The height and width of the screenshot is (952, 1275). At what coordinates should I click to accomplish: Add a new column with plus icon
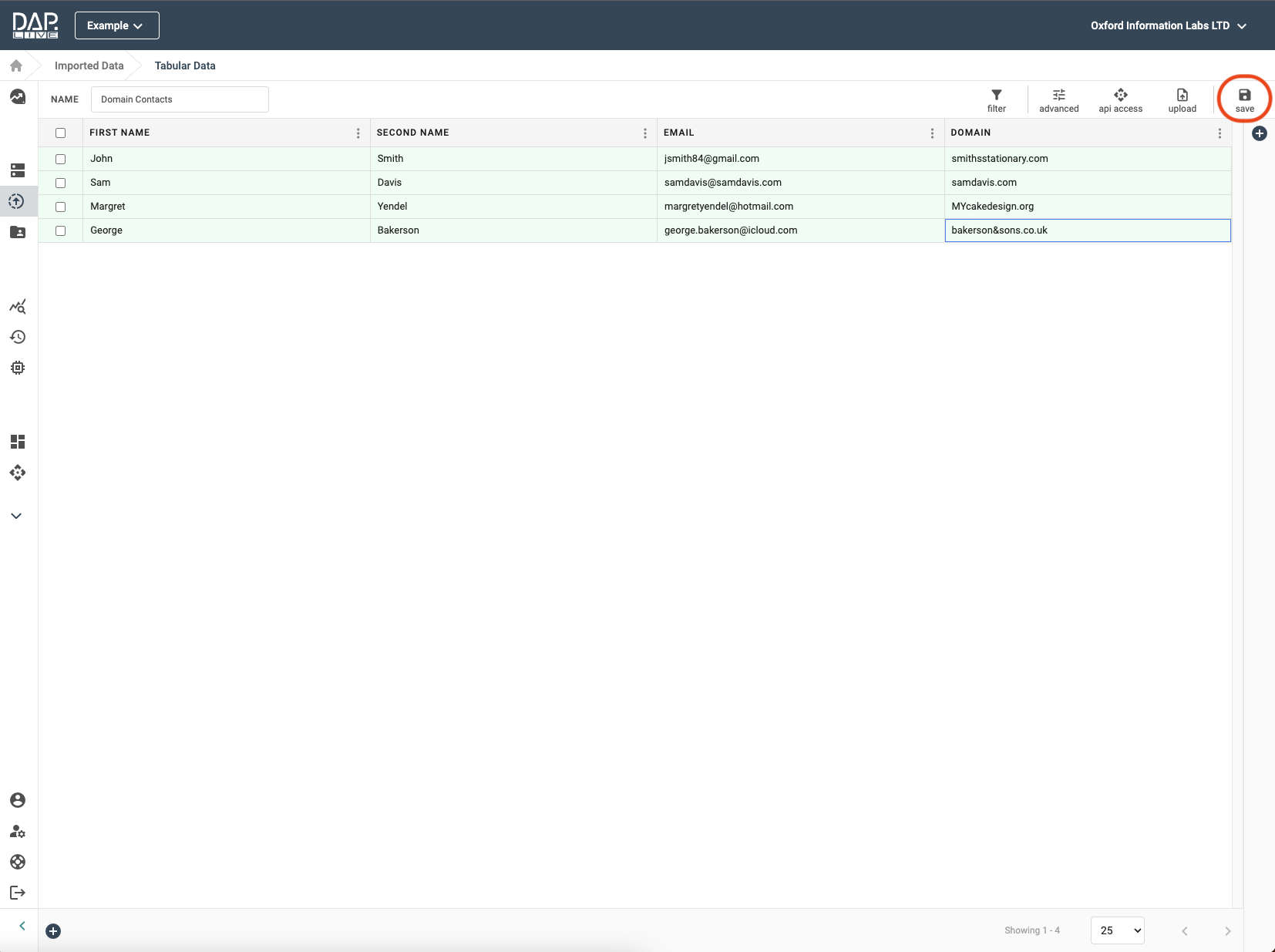coord(1259,134)
